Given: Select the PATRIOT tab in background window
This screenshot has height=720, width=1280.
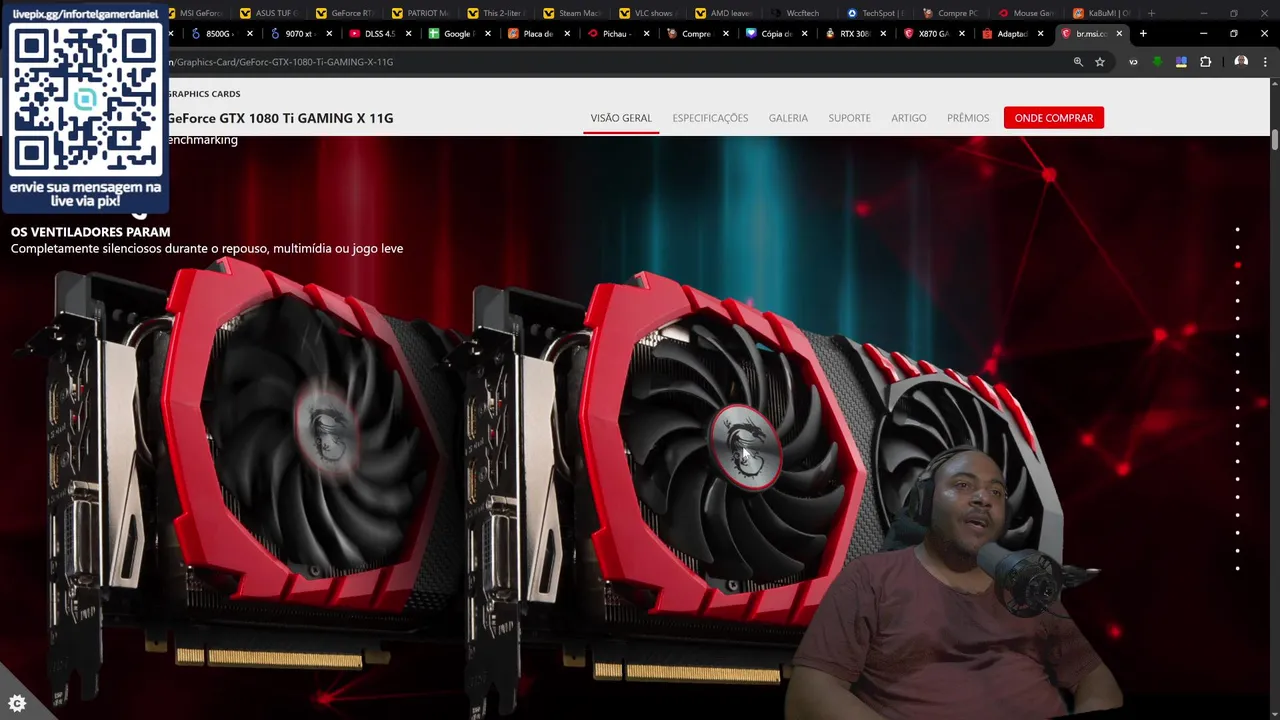Looking at the screenshot, I should pos(427,13).
